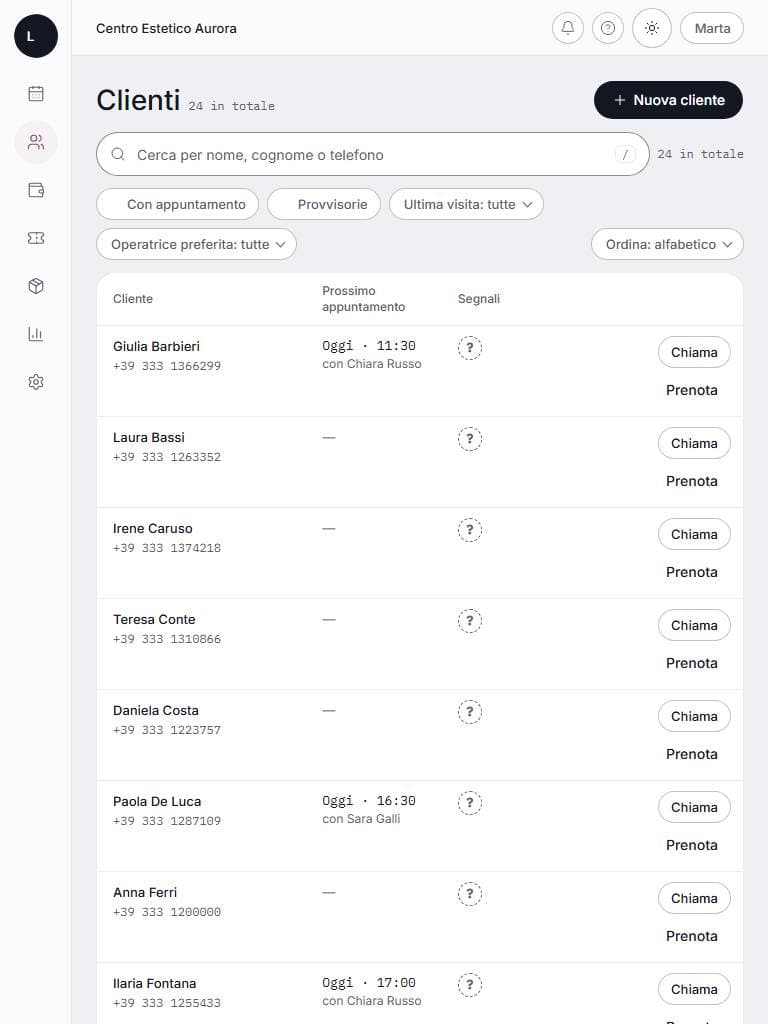768x1024 pixels.
Task: Click the Prossimo appuntamento column header
Action: click(x=363, y=298)
